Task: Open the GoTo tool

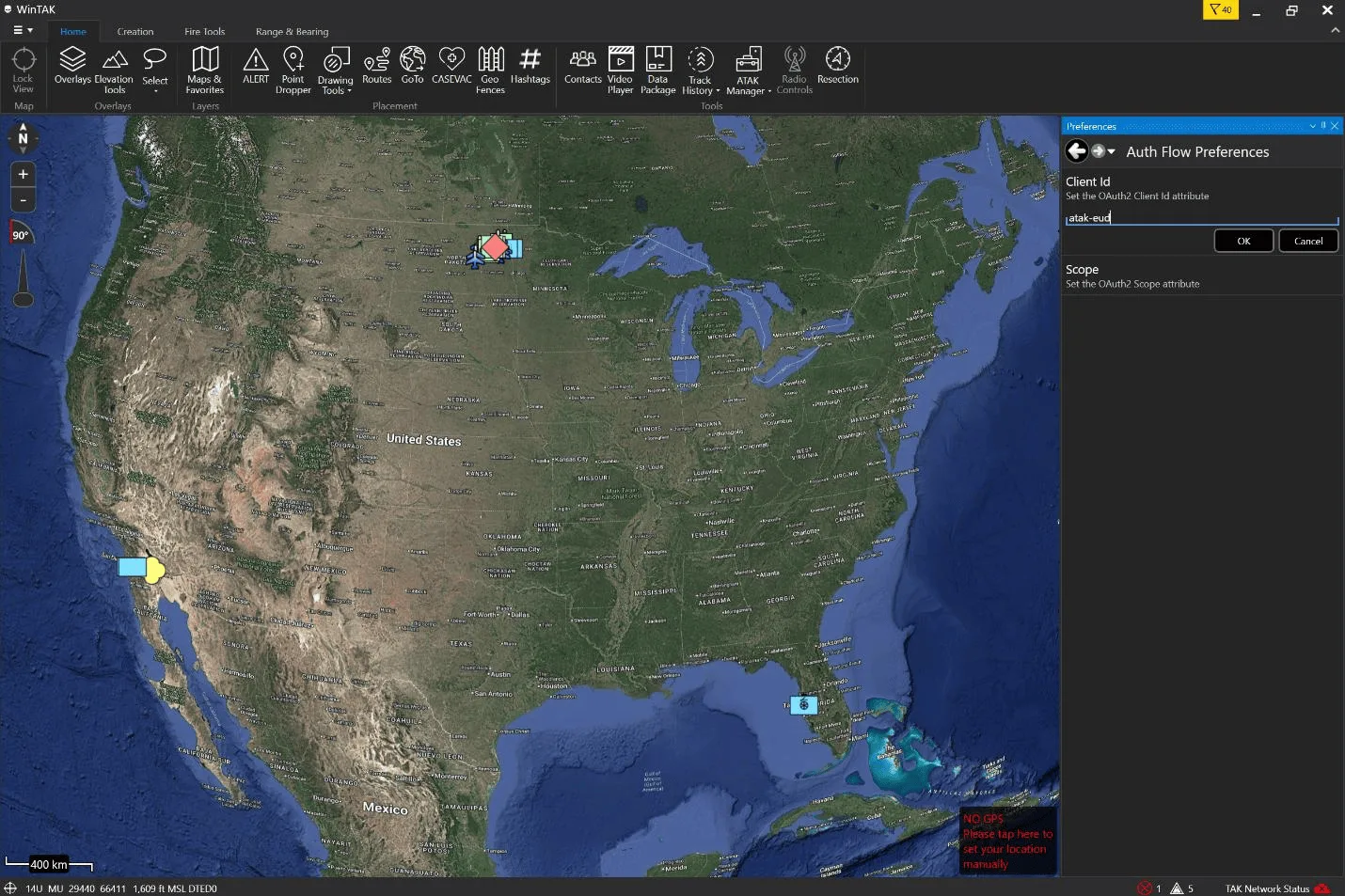Action: click(x=412, y=67)
